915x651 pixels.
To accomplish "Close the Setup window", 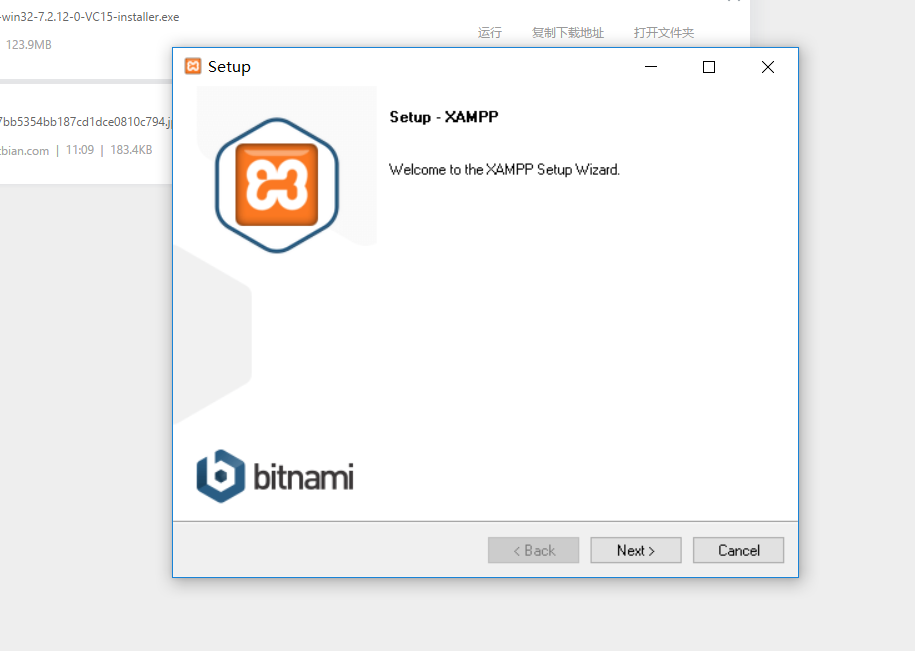I will coord(768,66).
